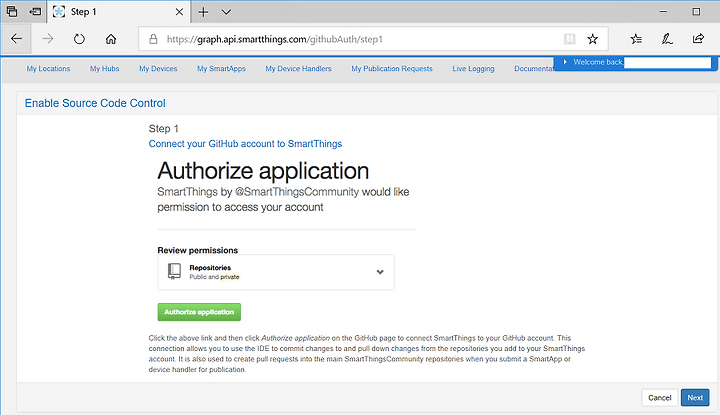Click Connect your GitHub account to SmartThings link
The image size is (720, 415).
click(x=245, y=144)
